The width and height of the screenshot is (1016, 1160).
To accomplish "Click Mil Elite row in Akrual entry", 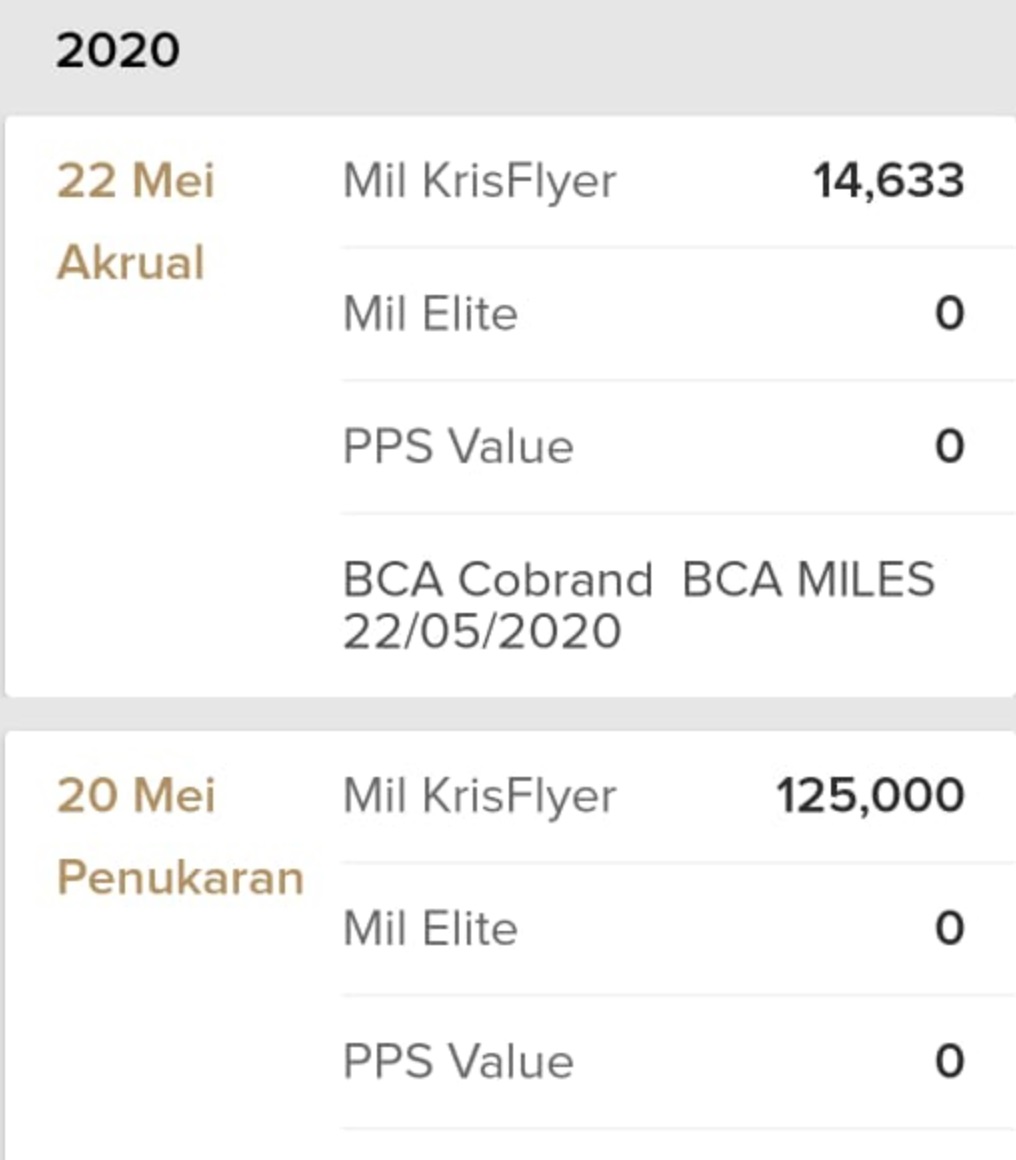I will click(x=678, y=314).
